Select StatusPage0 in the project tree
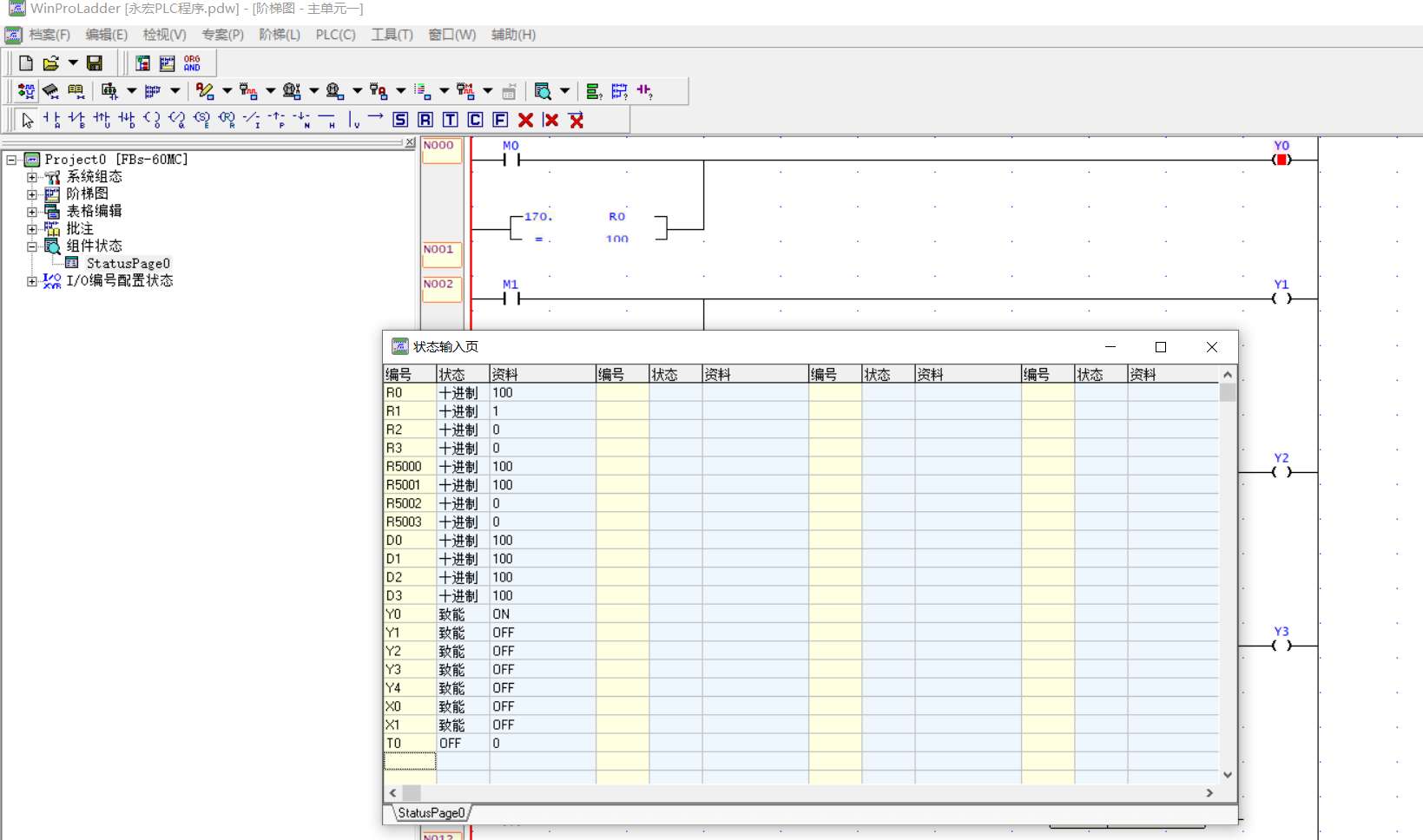1423x840 pixels. [x=128, y=264]
